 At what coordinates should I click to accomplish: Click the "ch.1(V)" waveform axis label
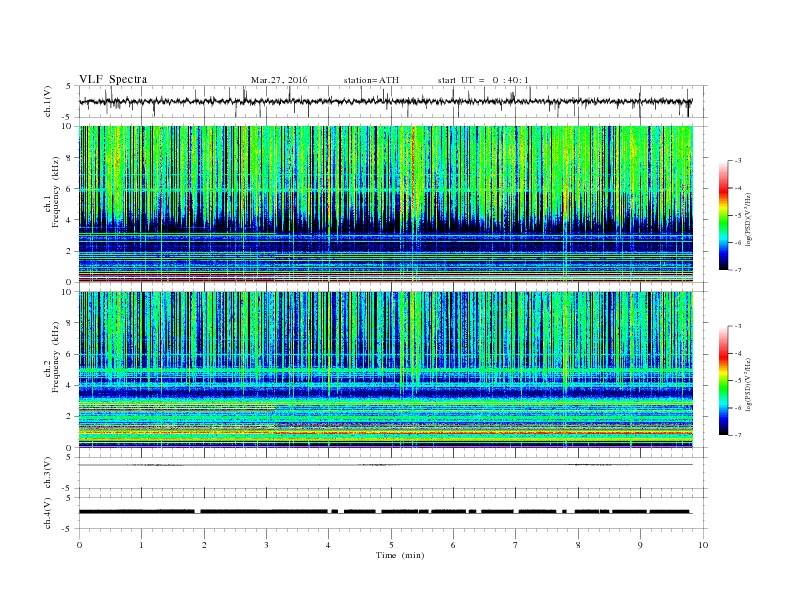tap(48, 101)
